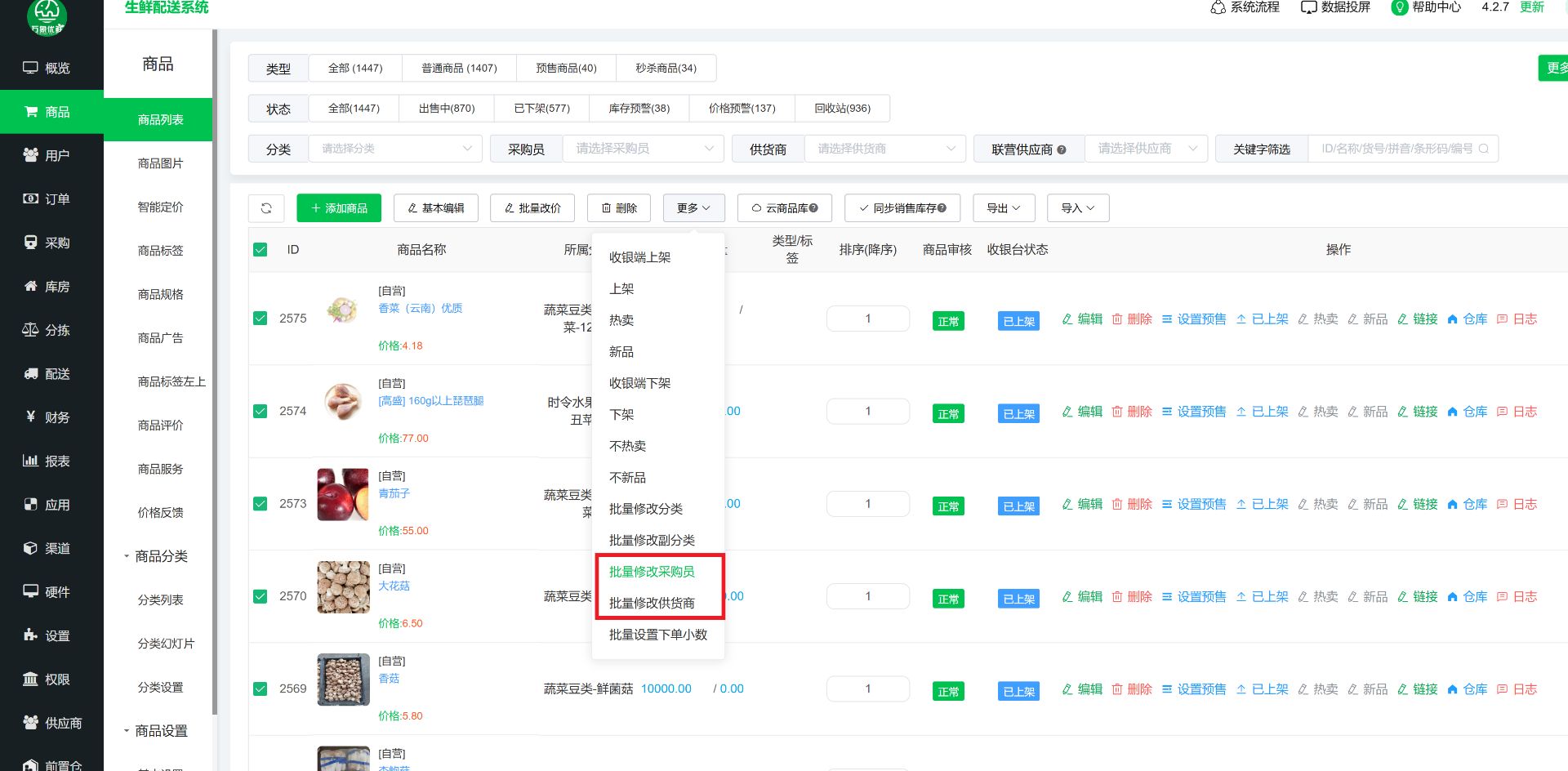Image resolution: width=1568 pixels, height=771 pixels.
Task: Open the 导出 export dropdown
Action: coord(1004,208)
